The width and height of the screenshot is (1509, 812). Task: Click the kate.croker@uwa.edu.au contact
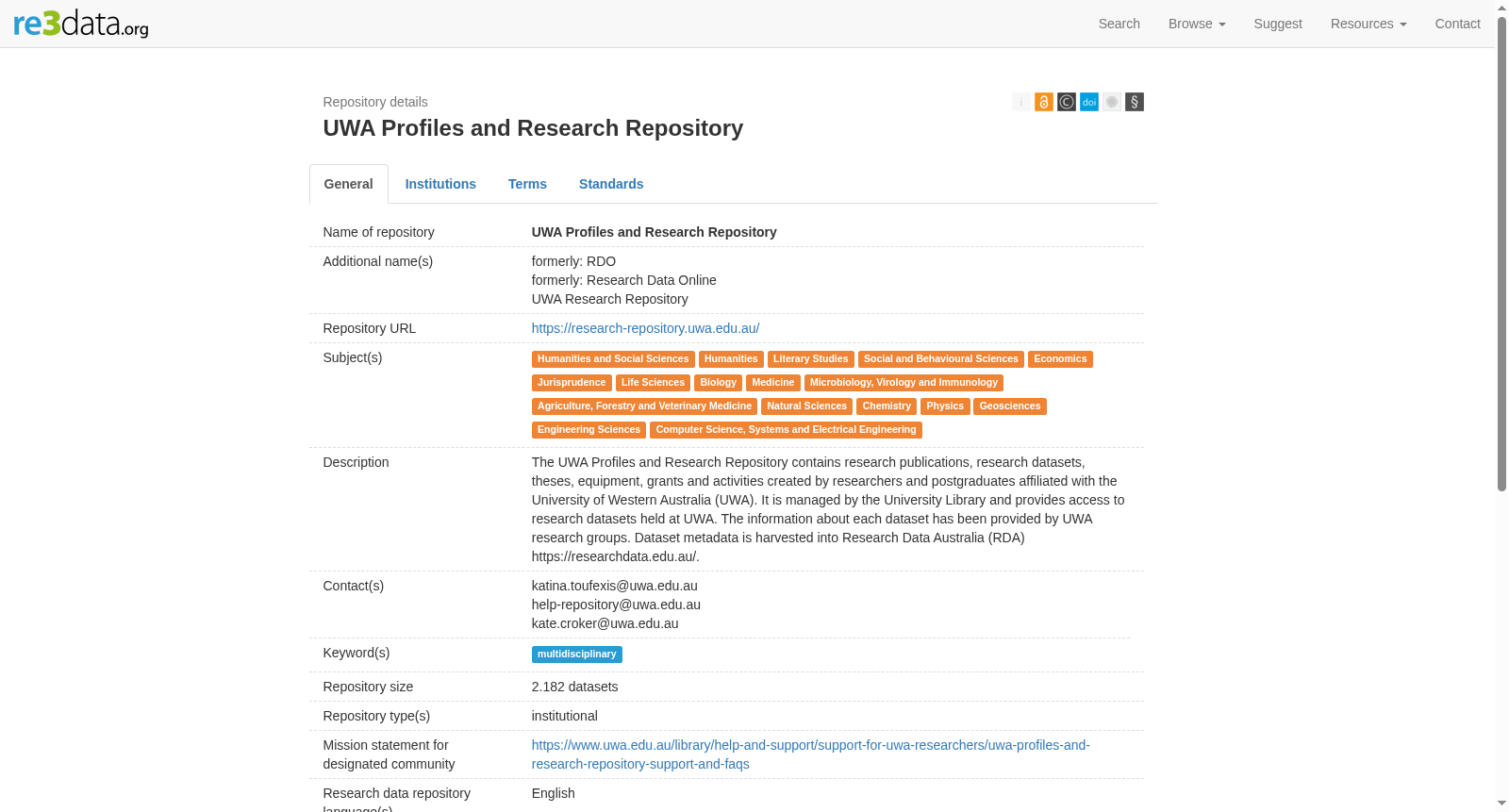point(605,623)
